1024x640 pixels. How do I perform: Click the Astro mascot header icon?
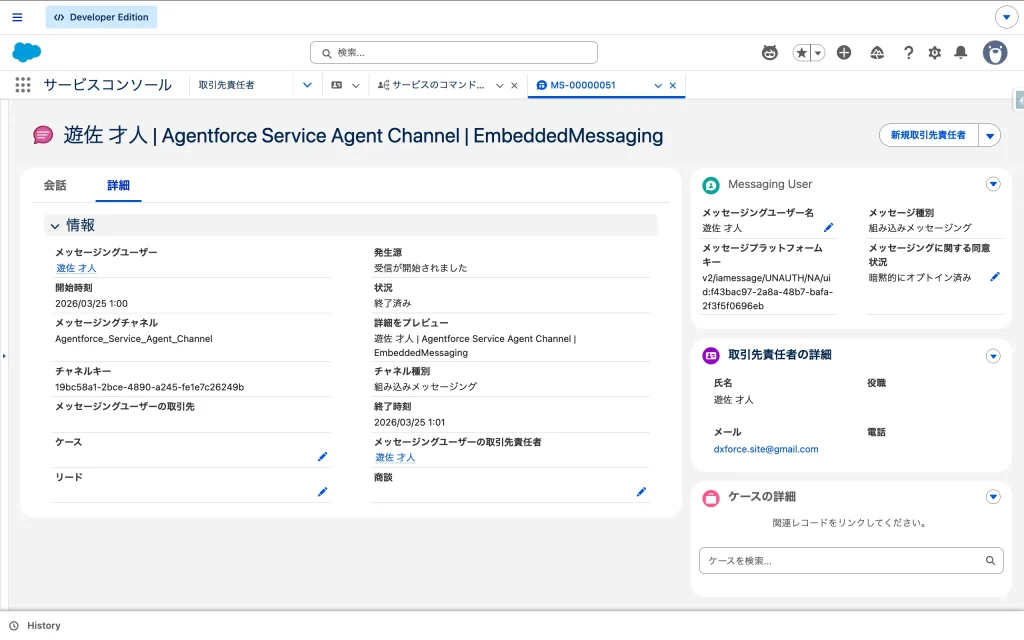(769, 53)
